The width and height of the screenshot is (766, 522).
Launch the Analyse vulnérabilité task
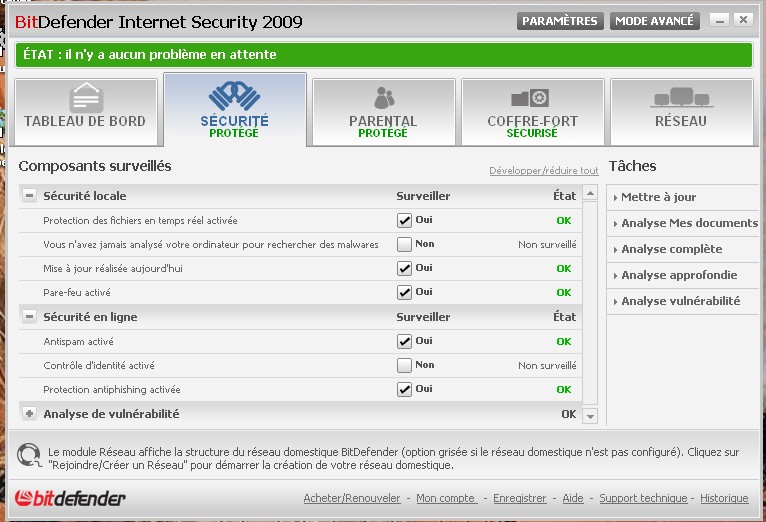[681, 301]
